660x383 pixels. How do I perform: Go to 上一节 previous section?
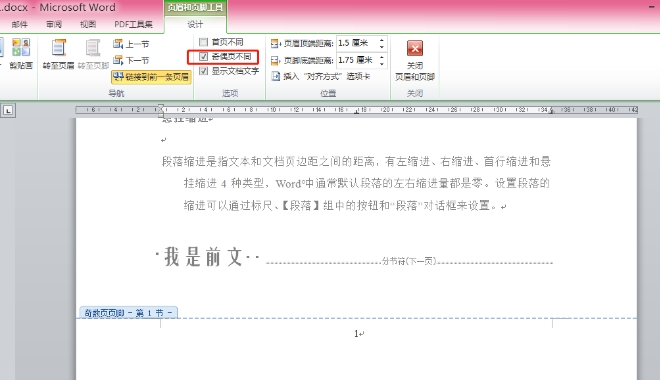point(131,44)
